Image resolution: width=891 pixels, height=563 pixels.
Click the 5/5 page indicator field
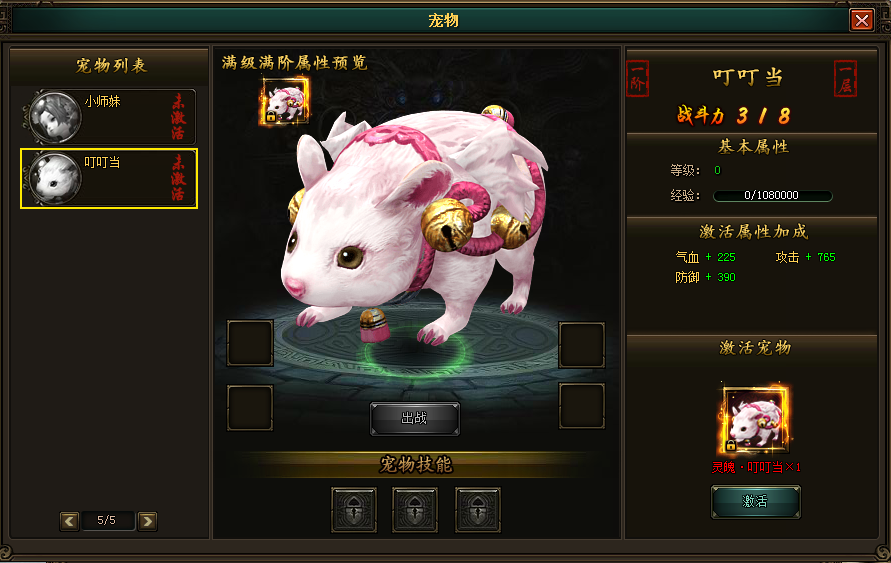107,520
